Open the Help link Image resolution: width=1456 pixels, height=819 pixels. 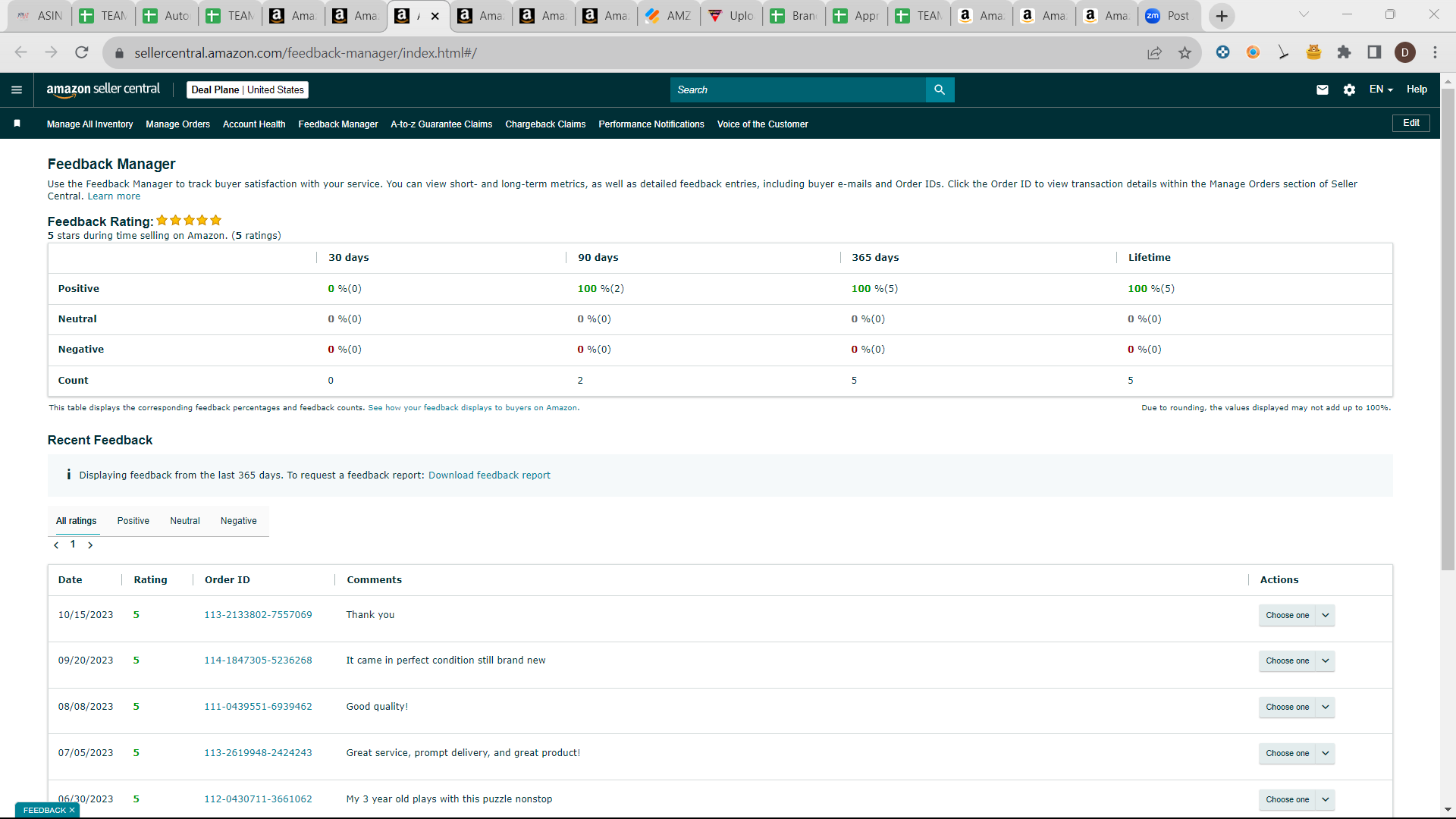point(1417,89)
